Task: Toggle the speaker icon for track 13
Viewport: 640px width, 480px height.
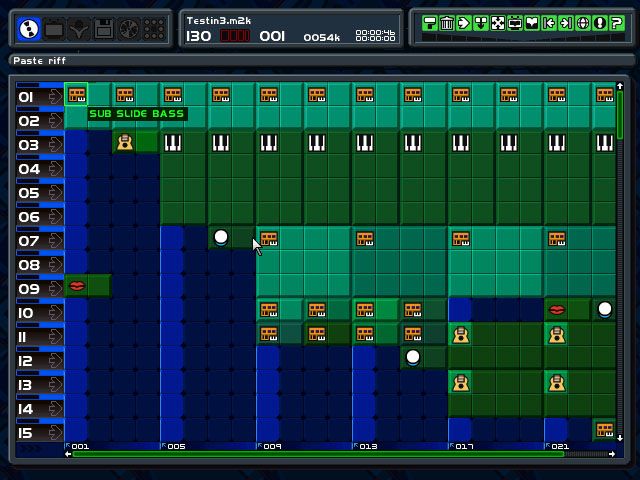Action: point(53,385)
